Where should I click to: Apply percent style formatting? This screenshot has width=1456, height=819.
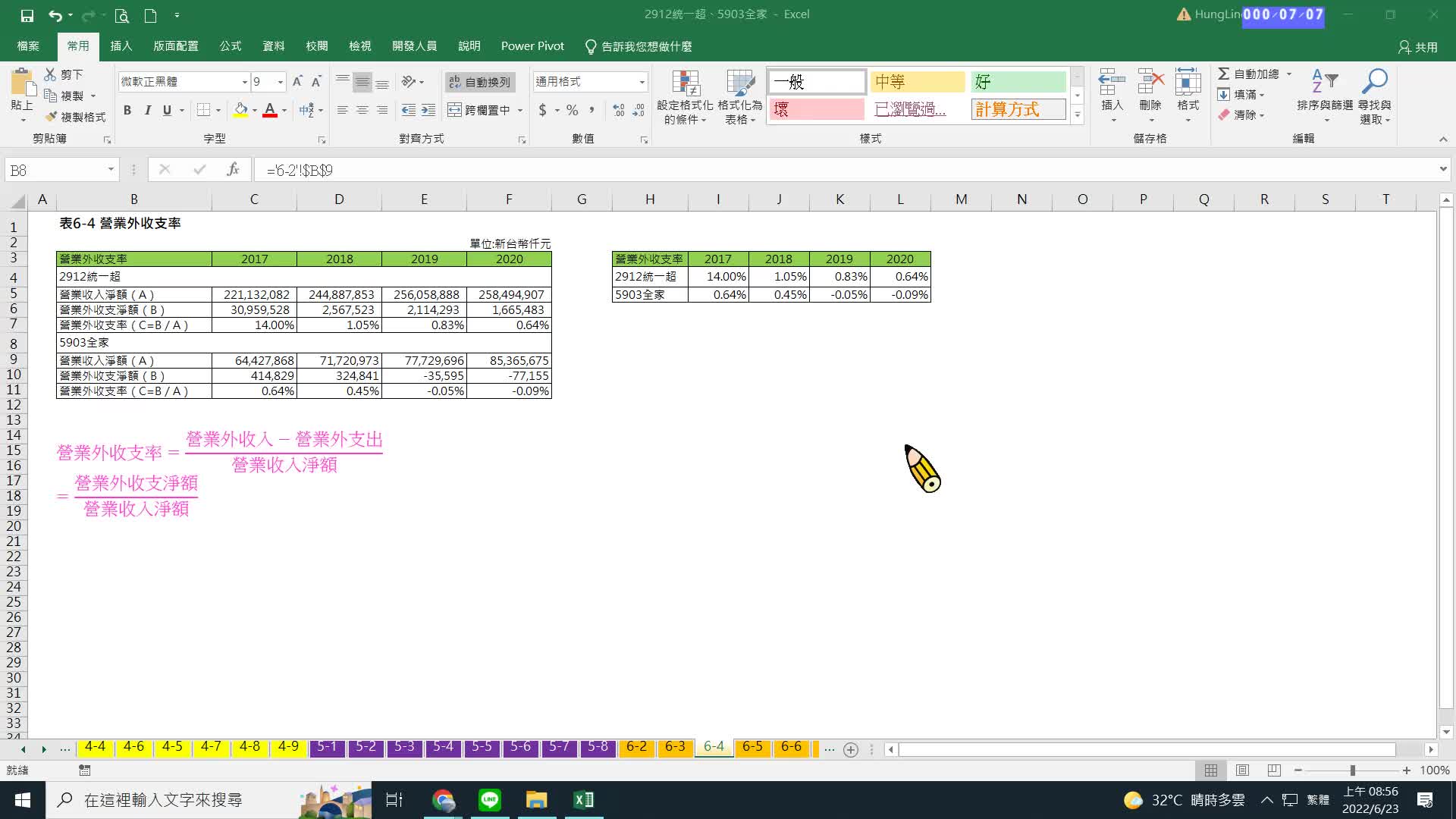(x=573, y=110)
